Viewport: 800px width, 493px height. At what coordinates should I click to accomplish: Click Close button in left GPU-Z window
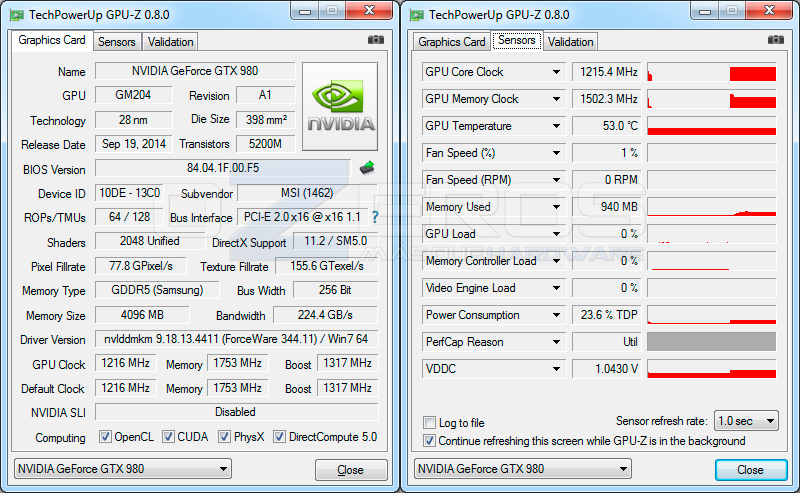pyautogui.click(x=351, y=470)
